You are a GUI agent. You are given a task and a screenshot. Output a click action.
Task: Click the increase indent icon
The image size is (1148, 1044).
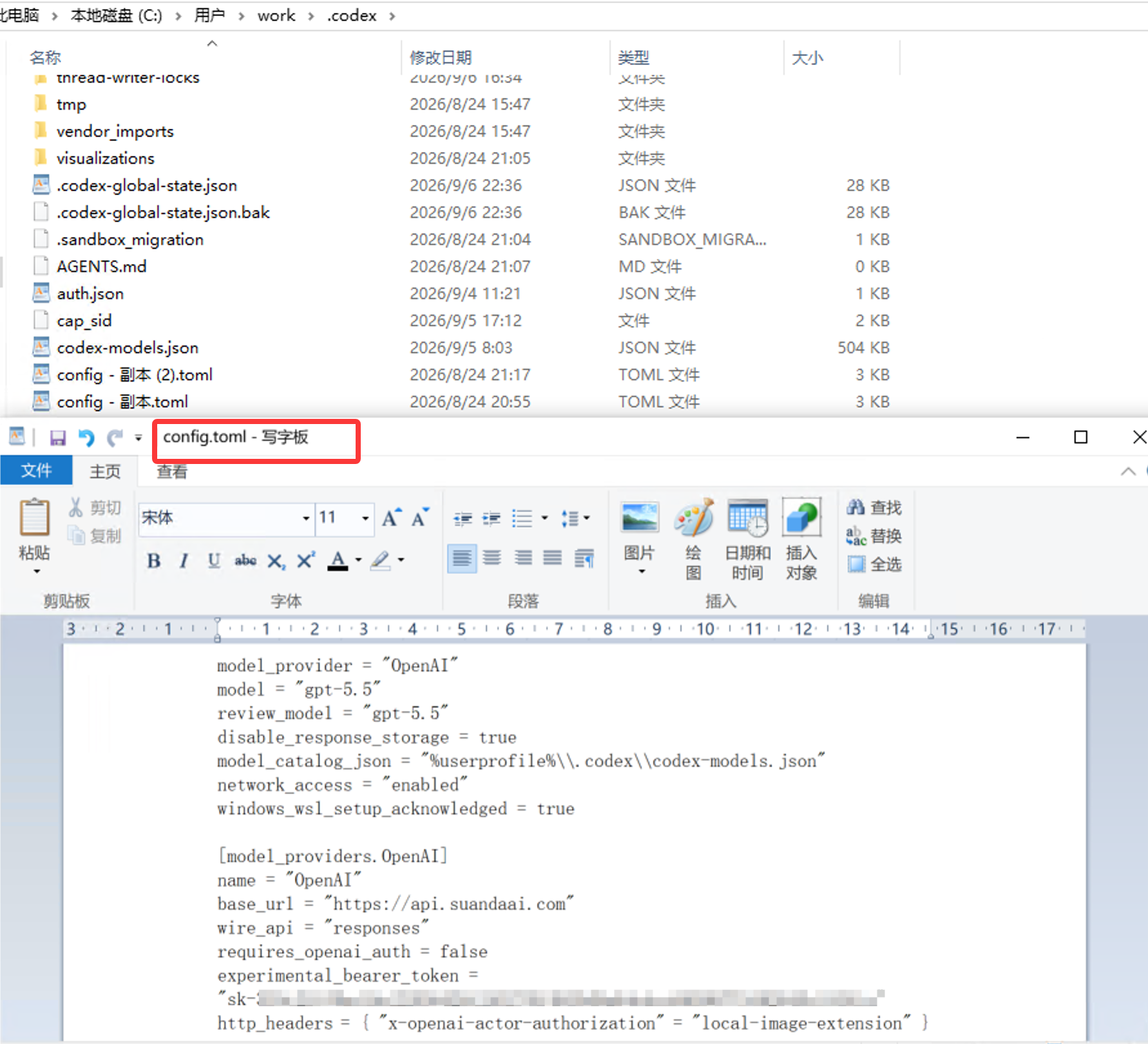point(492,518)
